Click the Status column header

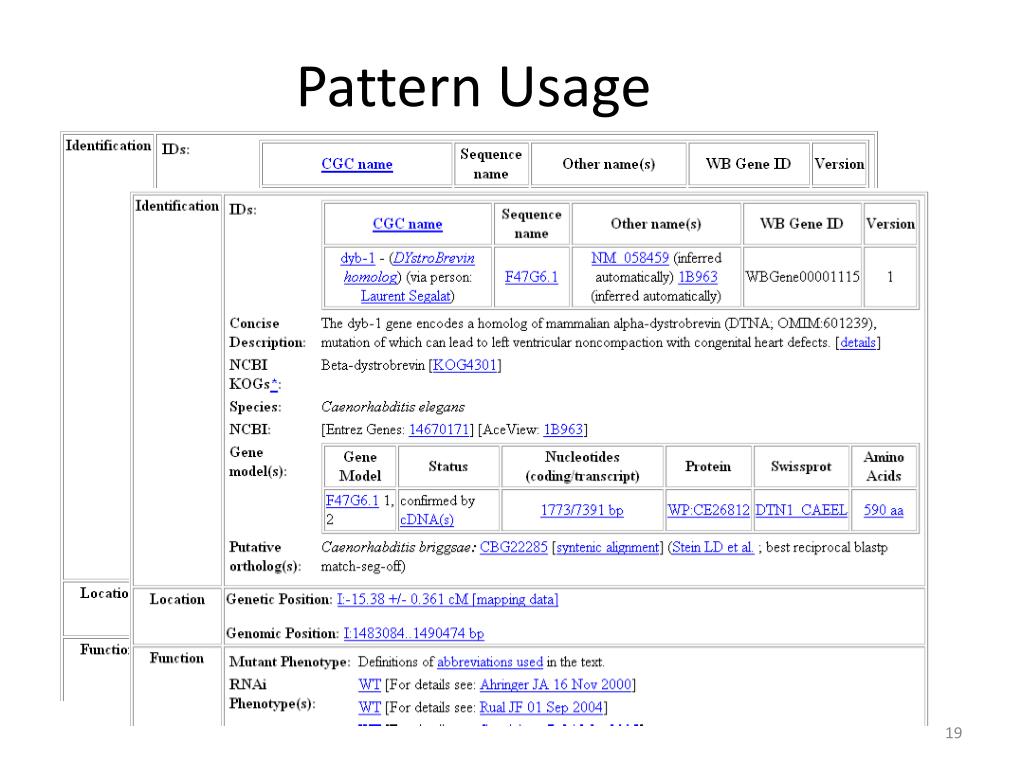(448, 466)
